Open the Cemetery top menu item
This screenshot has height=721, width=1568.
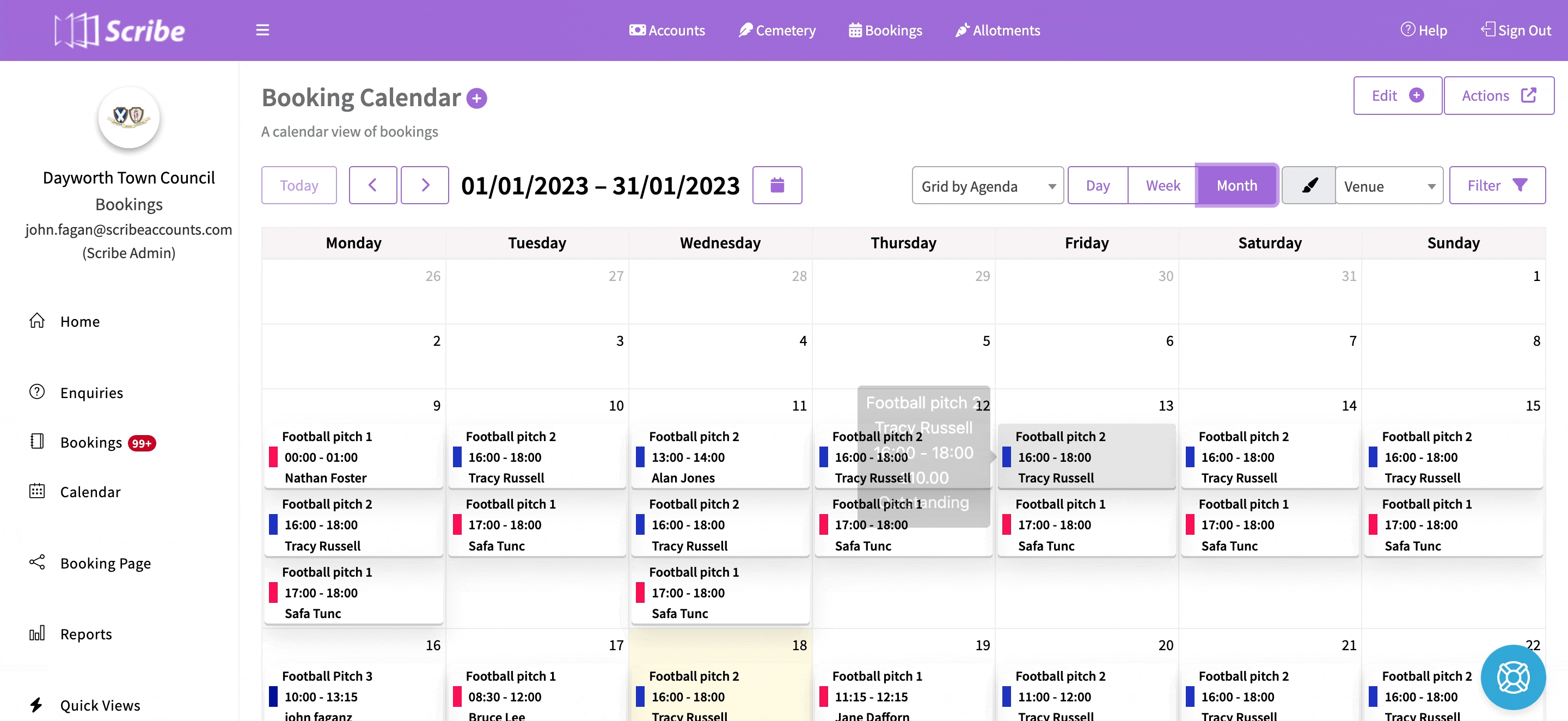pos(777,30)
